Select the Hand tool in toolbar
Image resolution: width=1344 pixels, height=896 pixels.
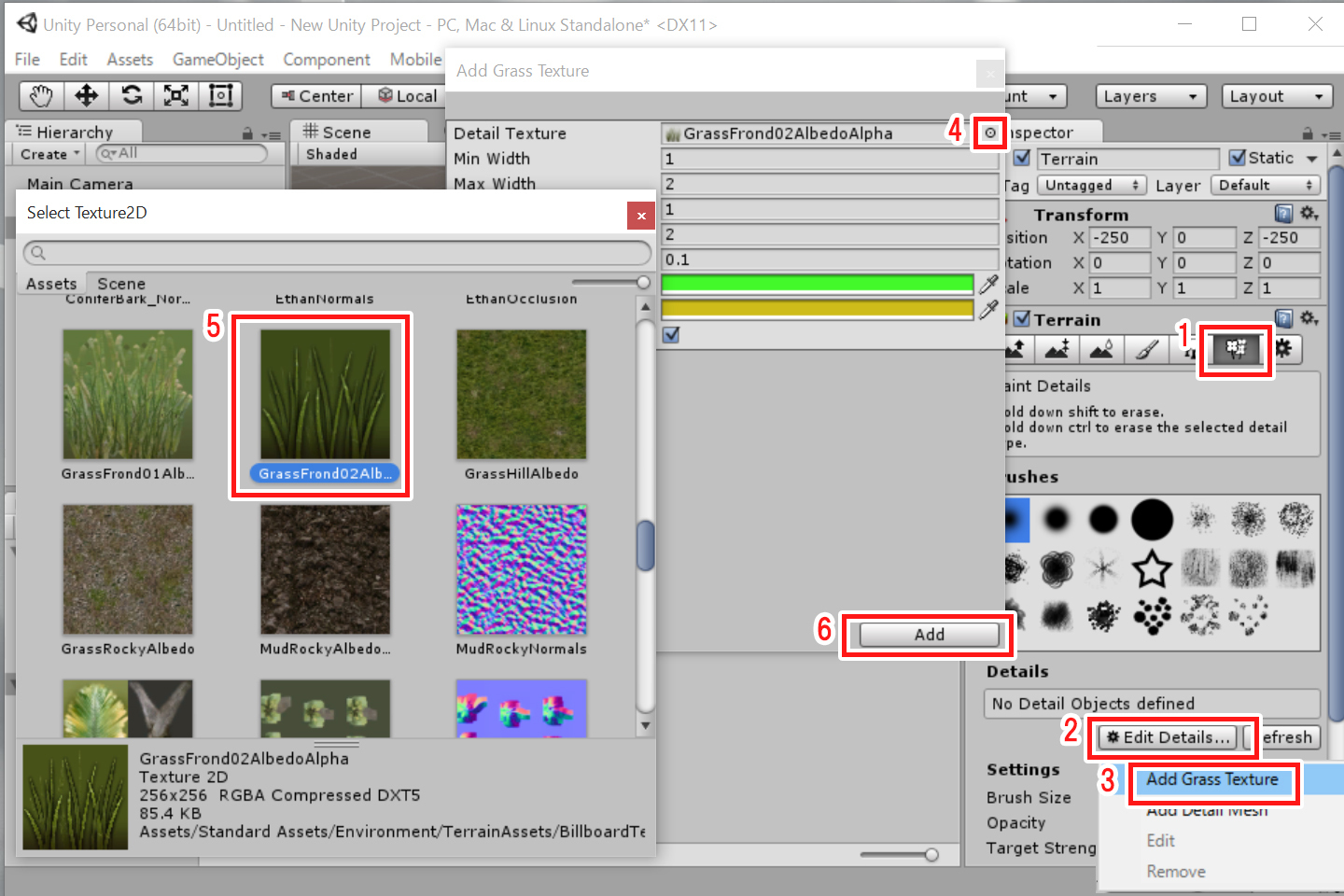(42, 95)
